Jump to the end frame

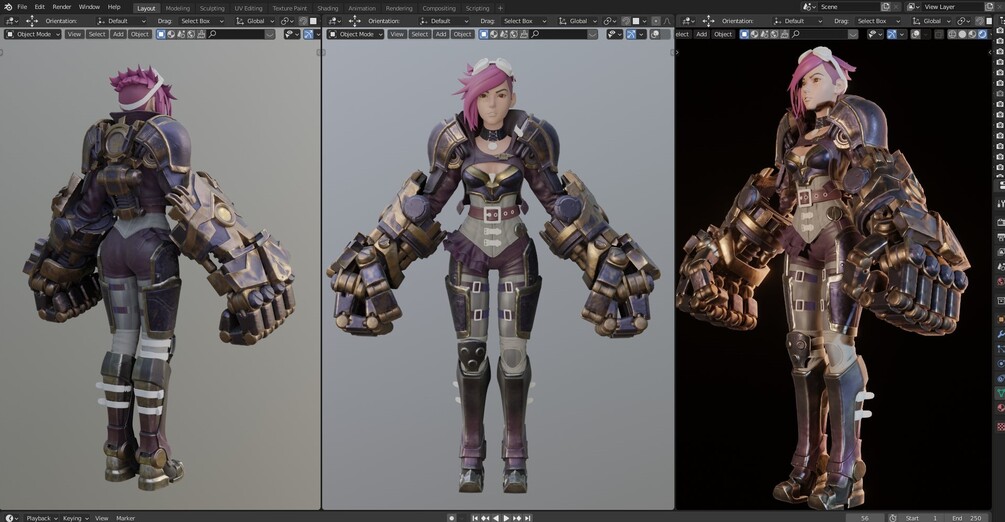coord(527,518)
